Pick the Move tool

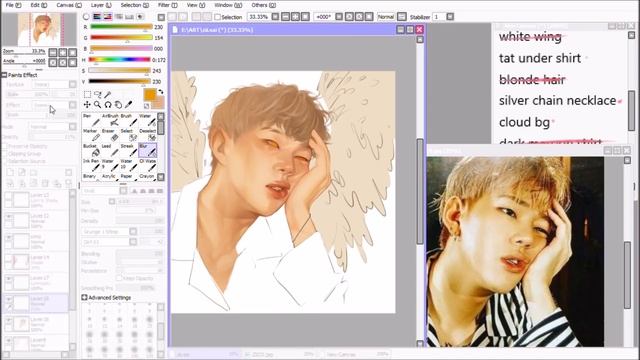[87, 105]
